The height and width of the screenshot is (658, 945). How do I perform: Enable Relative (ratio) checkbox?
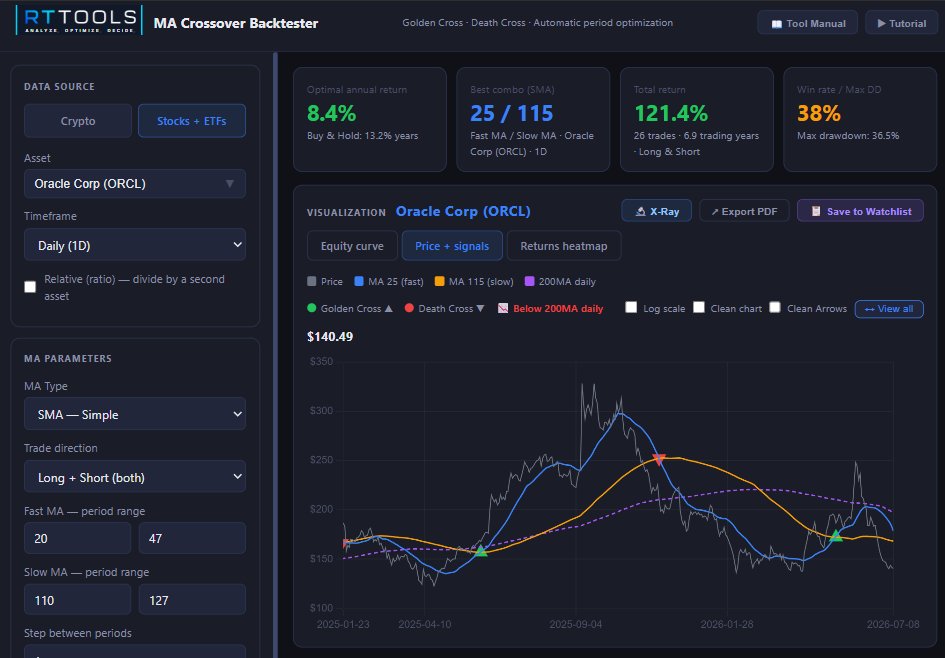pos(30,287)
